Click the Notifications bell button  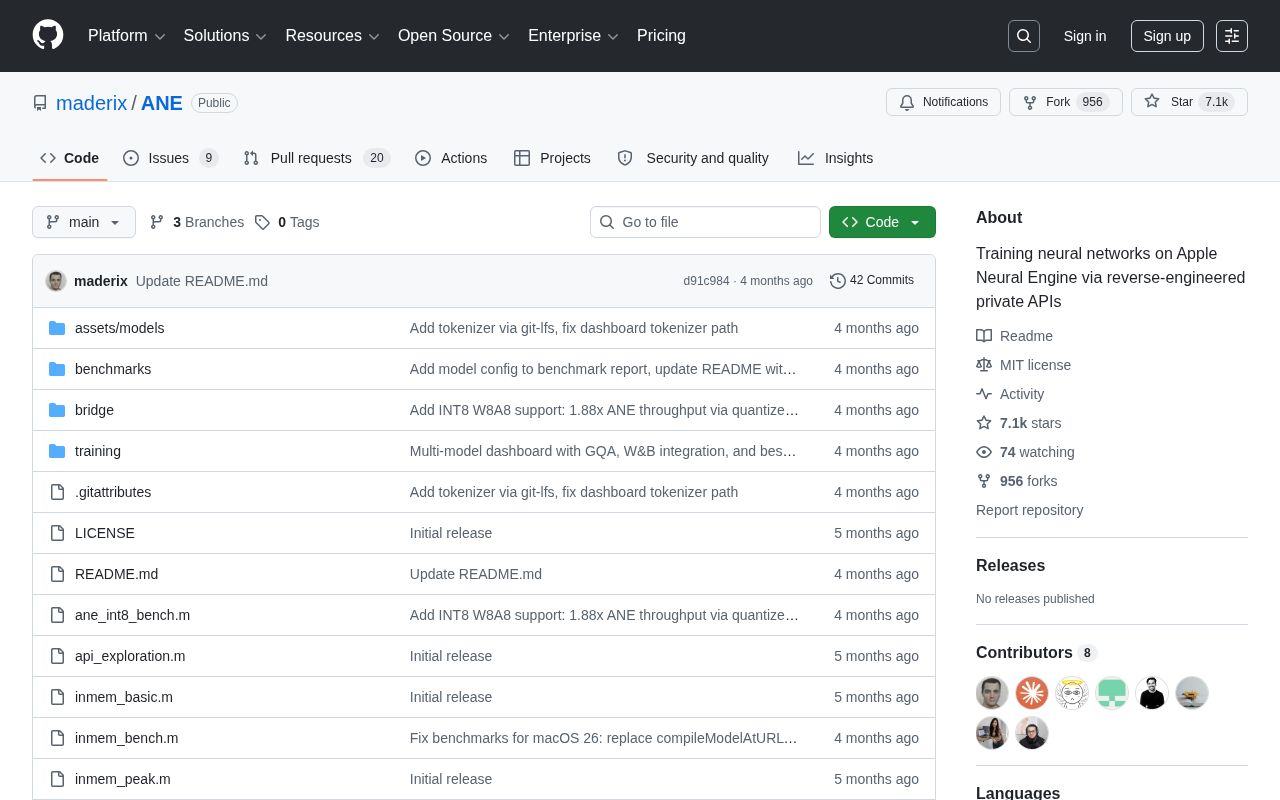(943, 102)
